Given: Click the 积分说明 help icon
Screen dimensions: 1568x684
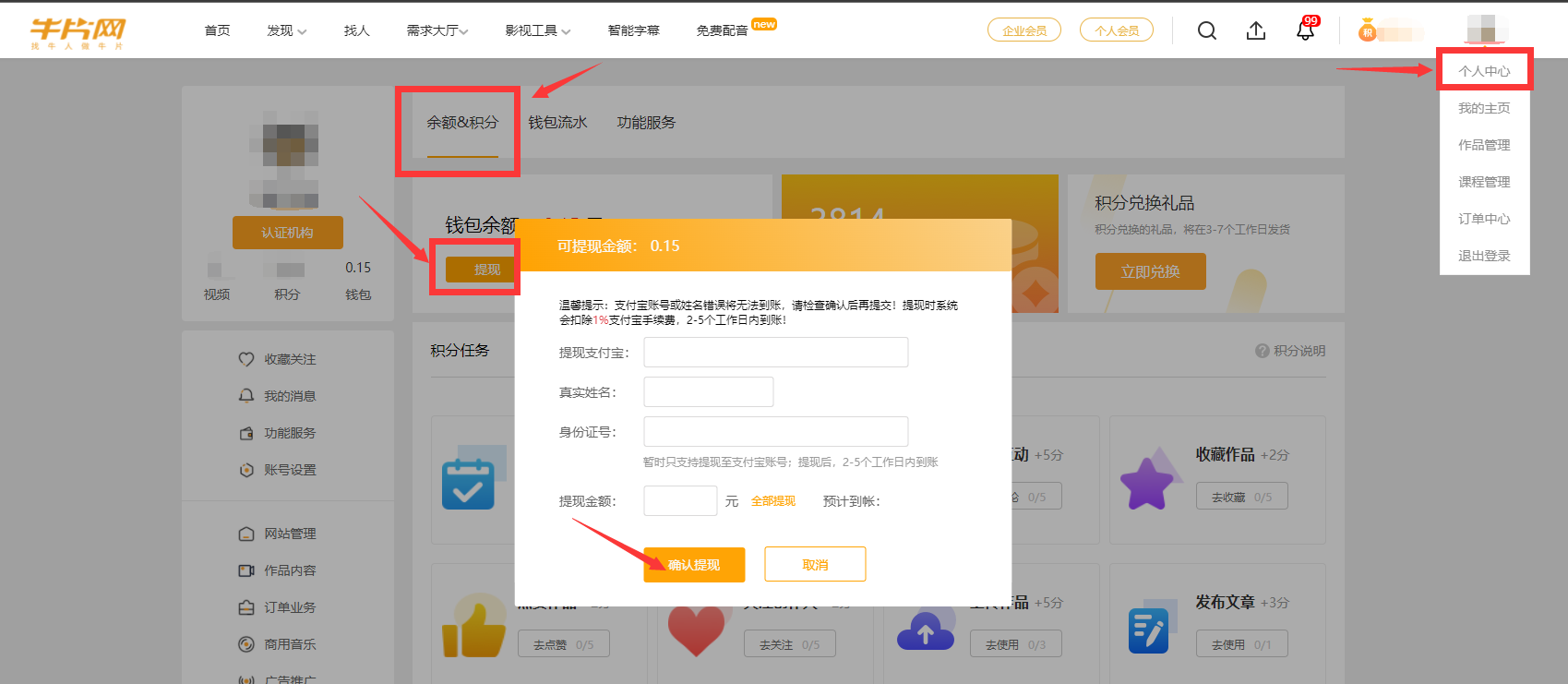Looking at the screenshot, I should (x=1262, y=351).
